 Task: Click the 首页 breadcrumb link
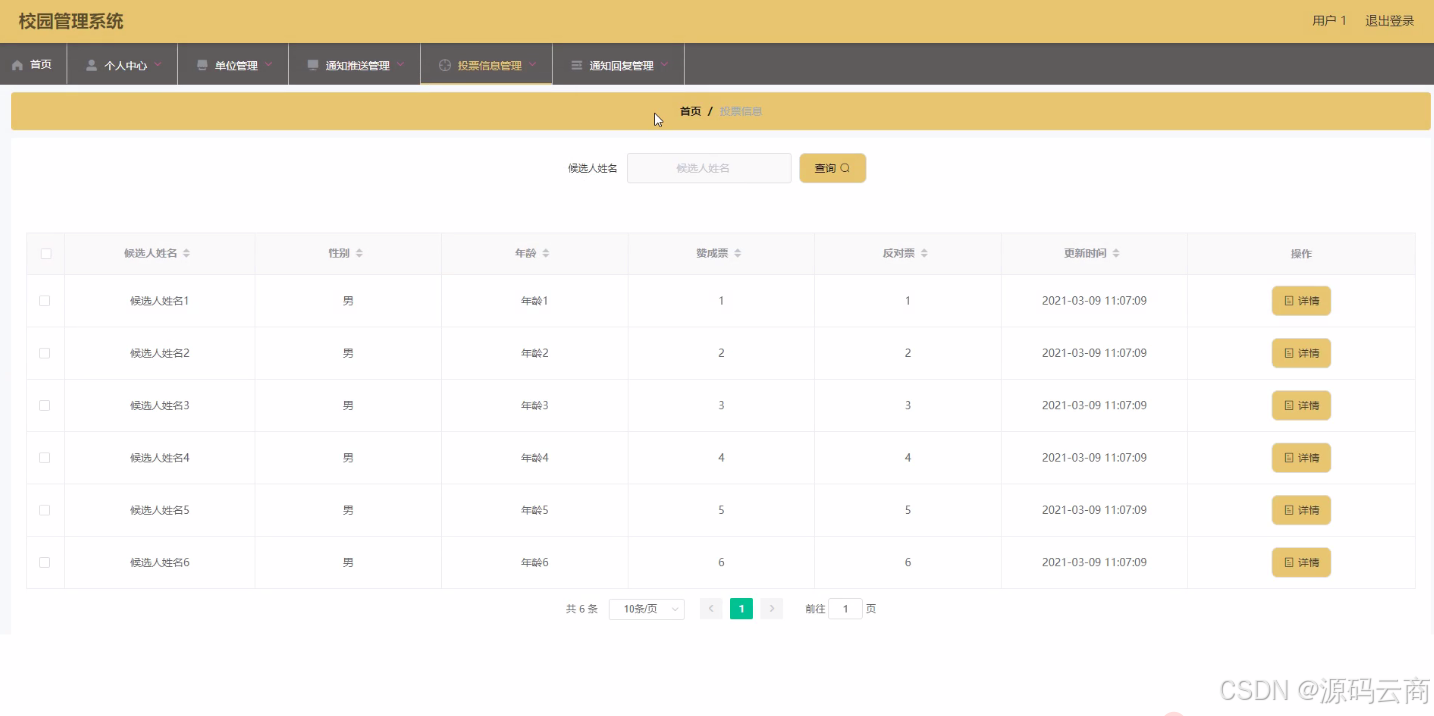690,111
